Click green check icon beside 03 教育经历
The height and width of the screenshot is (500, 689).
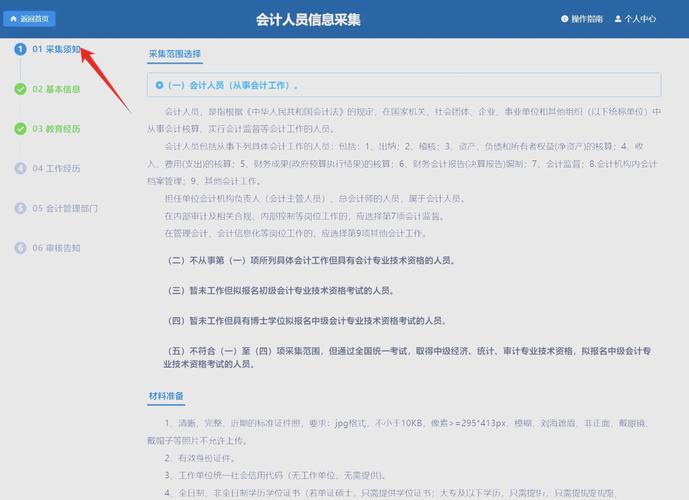[20, 129]
